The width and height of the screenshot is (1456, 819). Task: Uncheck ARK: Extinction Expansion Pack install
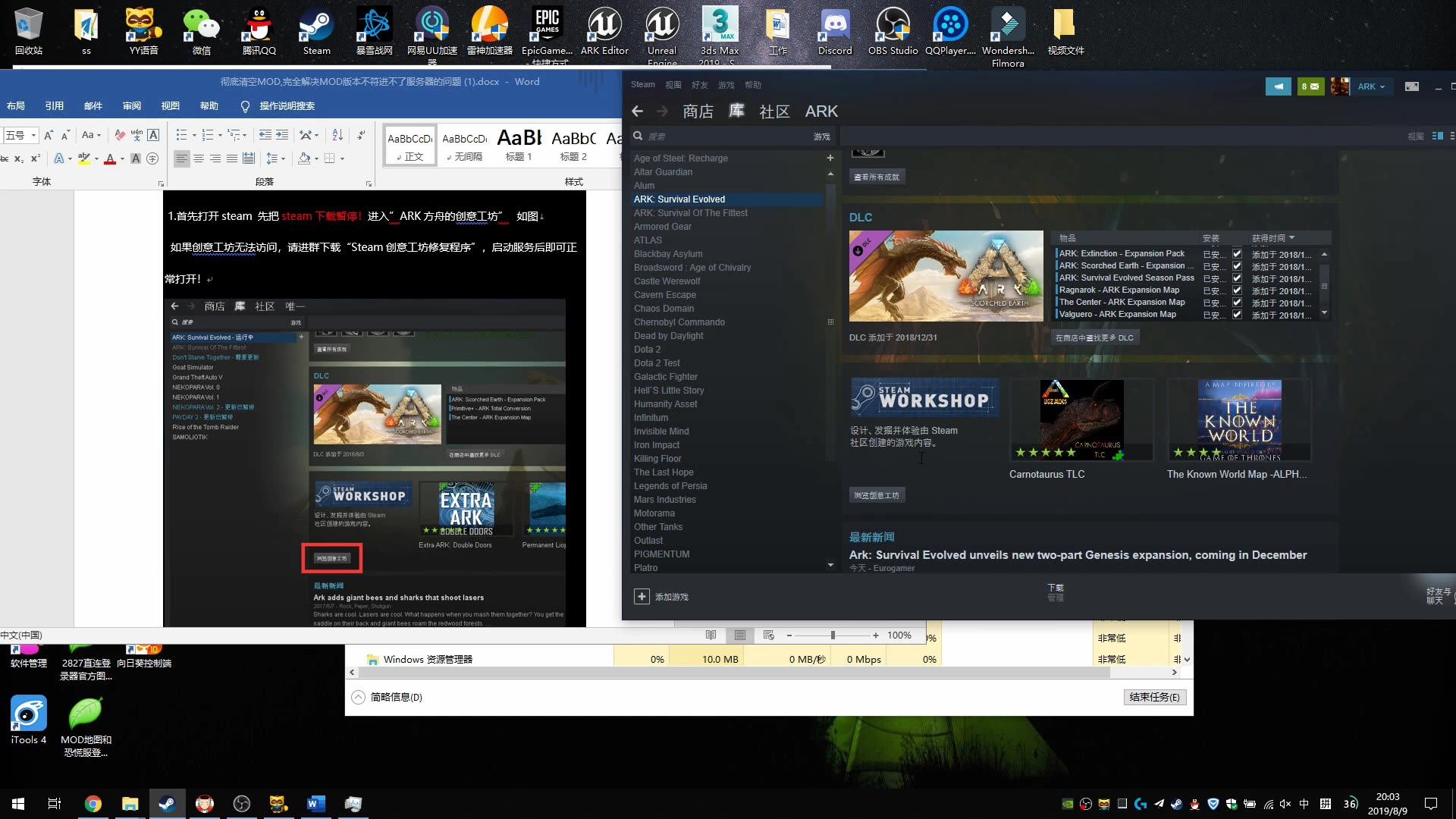tap(1237, 254)
